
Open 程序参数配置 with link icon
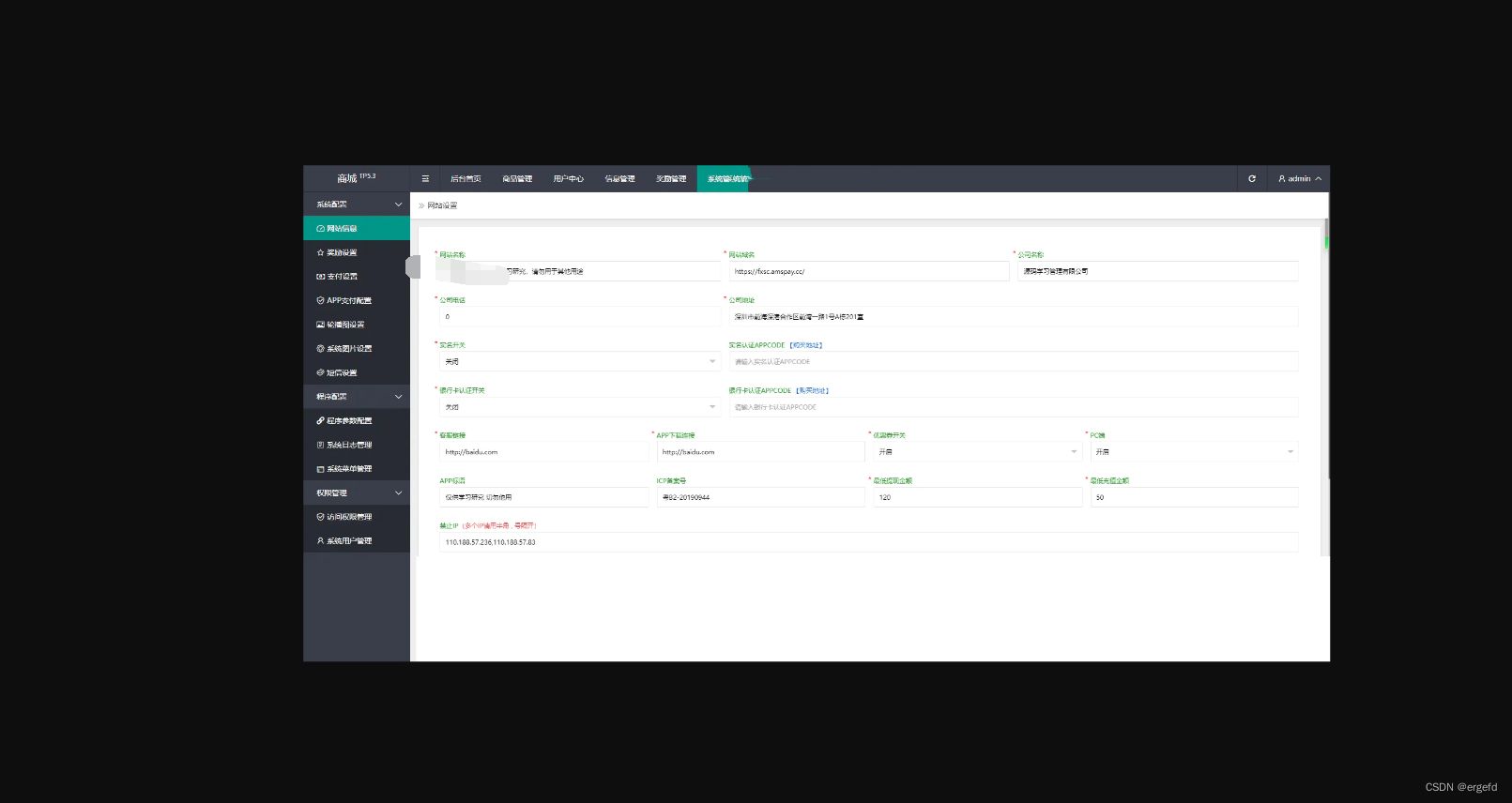point(348,421)
